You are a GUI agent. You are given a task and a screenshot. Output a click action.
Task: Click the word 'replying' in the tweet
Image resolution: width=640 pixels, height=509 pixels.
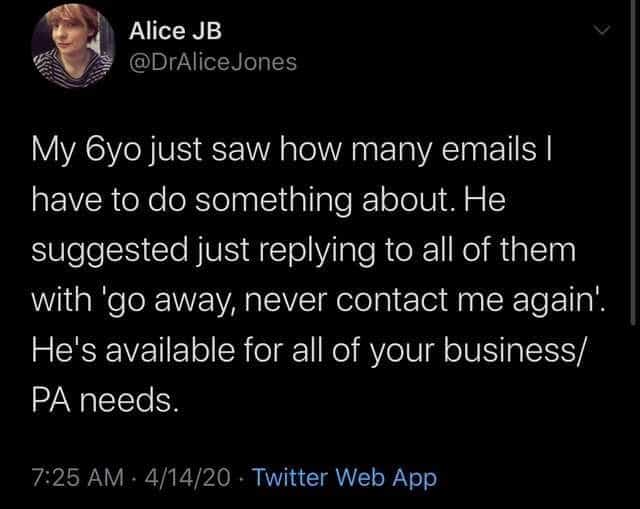click(x=316, y=253)
